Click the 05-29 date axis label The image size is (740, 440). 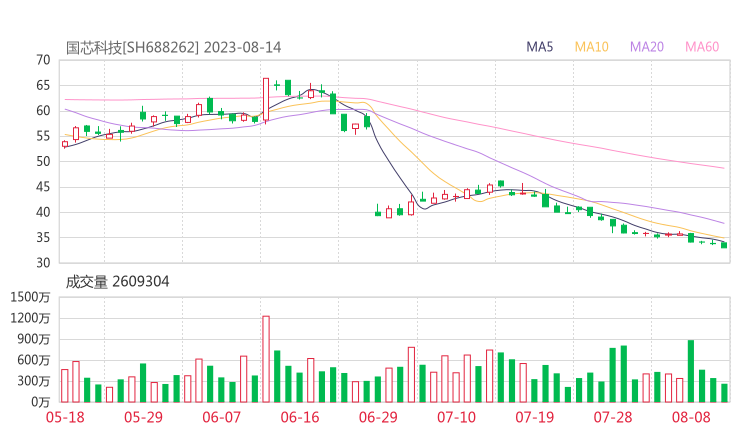point(143,417)
